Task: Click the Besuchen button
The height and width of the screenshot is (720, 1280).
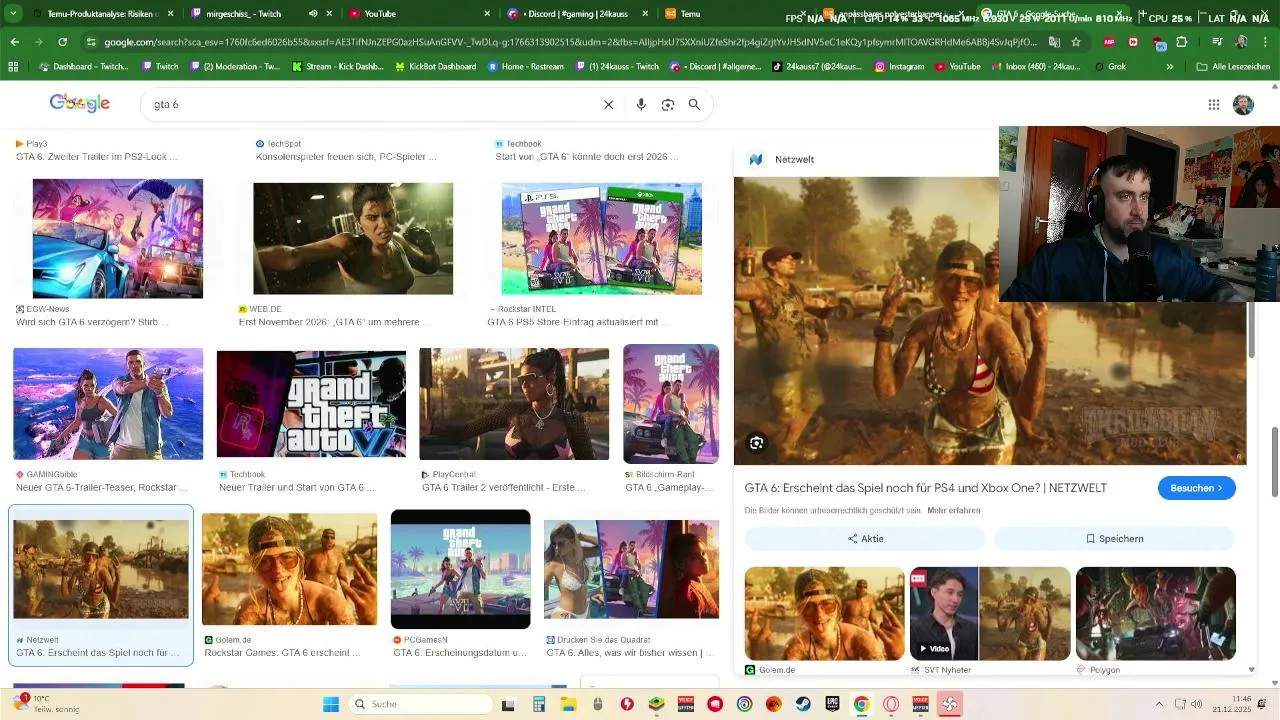Action: click(x=1197, y=488)
